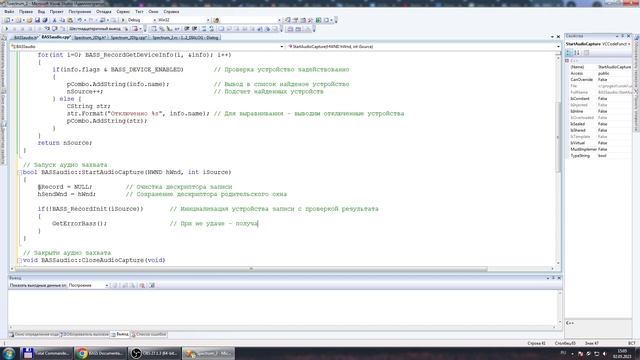Click the taskbar clock
Viewport: 640px width, 360px height.
pyautogui.click(x=622, y=353)
